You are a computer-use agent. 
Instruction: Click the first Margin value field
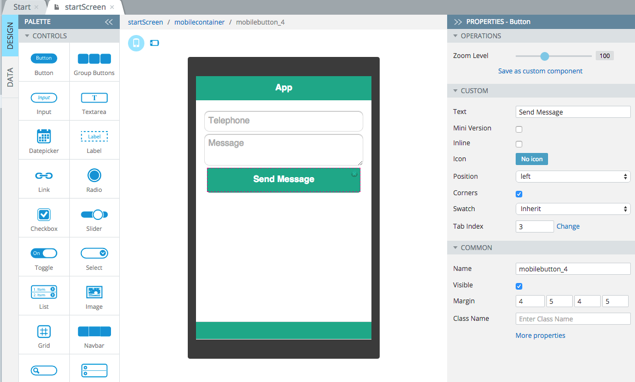(x=530, y=301)
